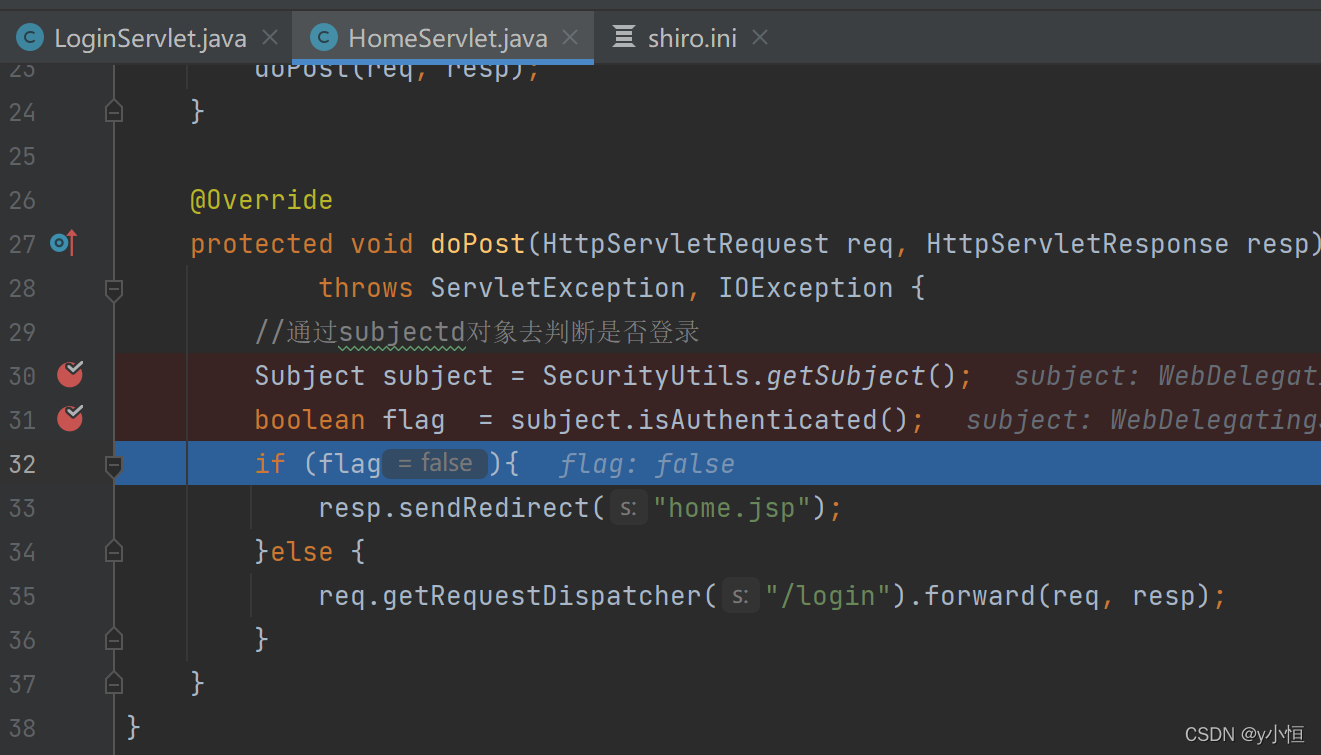Viewport: 1321px width, 755px height.
Task: Click the 's:' parameter hint before "home.jsp"
Action: (628, 508)
